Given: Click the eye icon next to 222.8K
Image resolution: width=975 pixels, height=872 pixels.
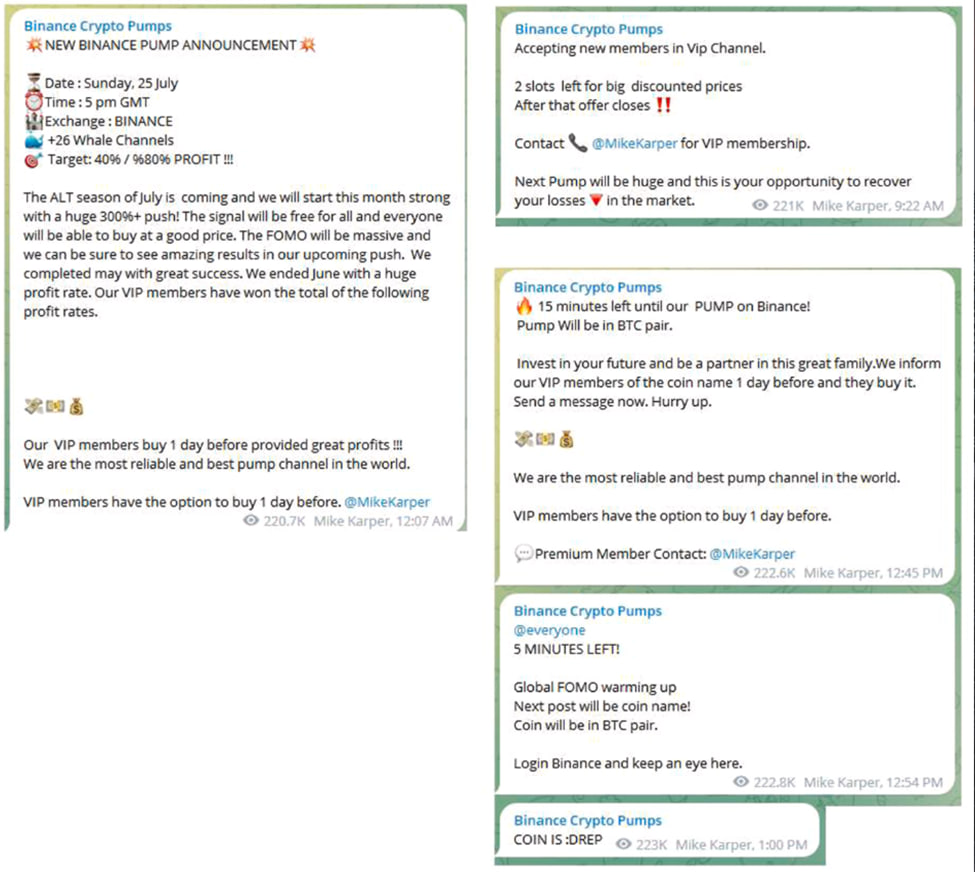Looking at the screenshot, I should coord(741,782).
